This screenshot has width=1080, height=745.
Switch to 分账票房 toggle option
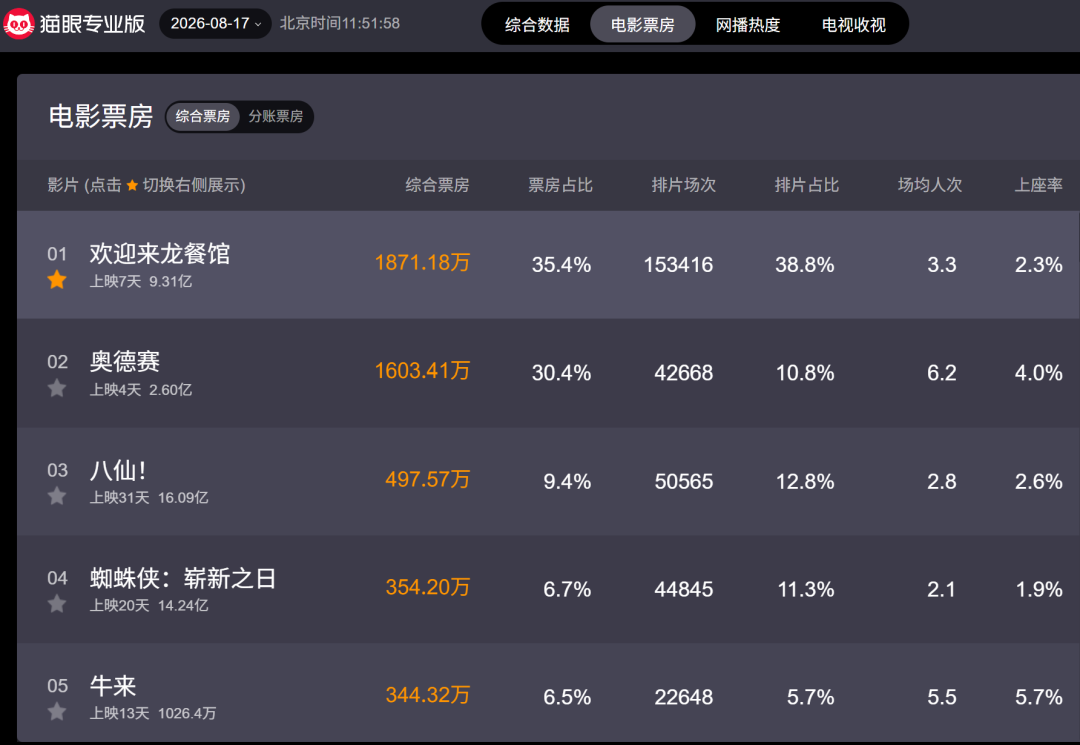pyautogui.click(x=276, y=116)
